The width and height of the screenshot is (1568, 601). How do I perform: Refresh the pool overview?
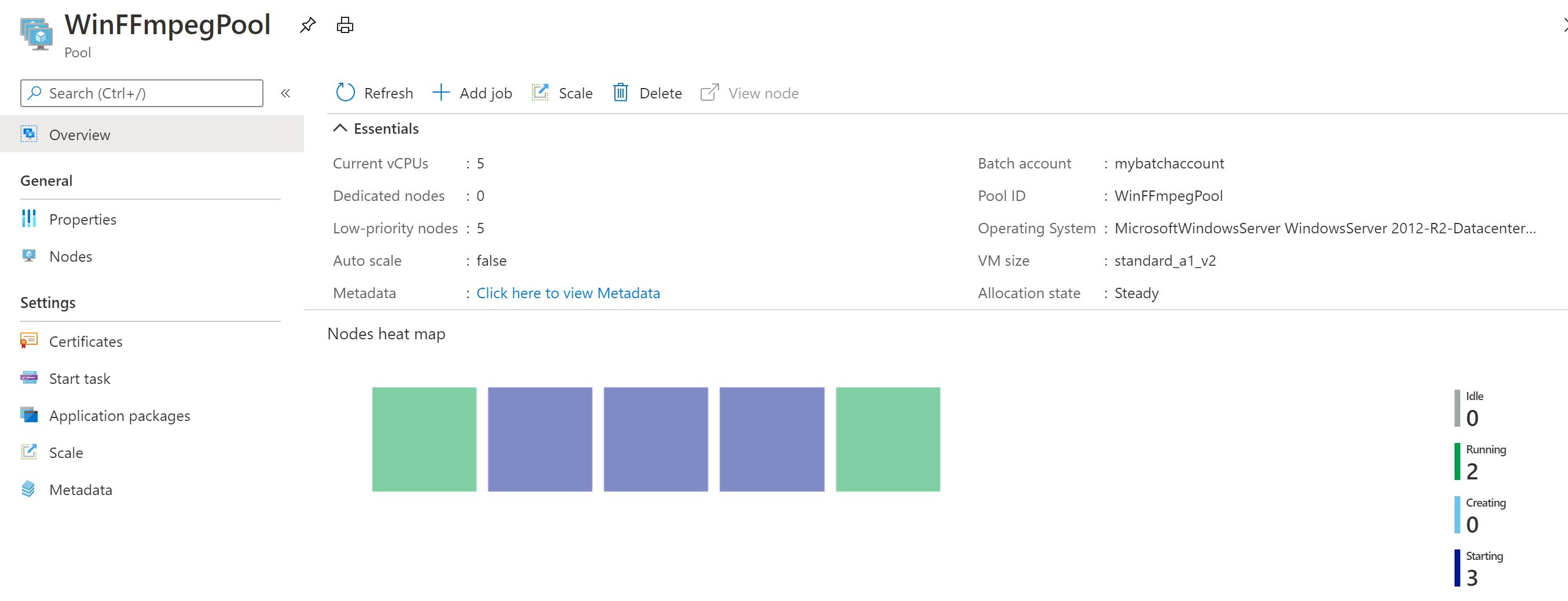pyautogui.click(x=373, y=93)
